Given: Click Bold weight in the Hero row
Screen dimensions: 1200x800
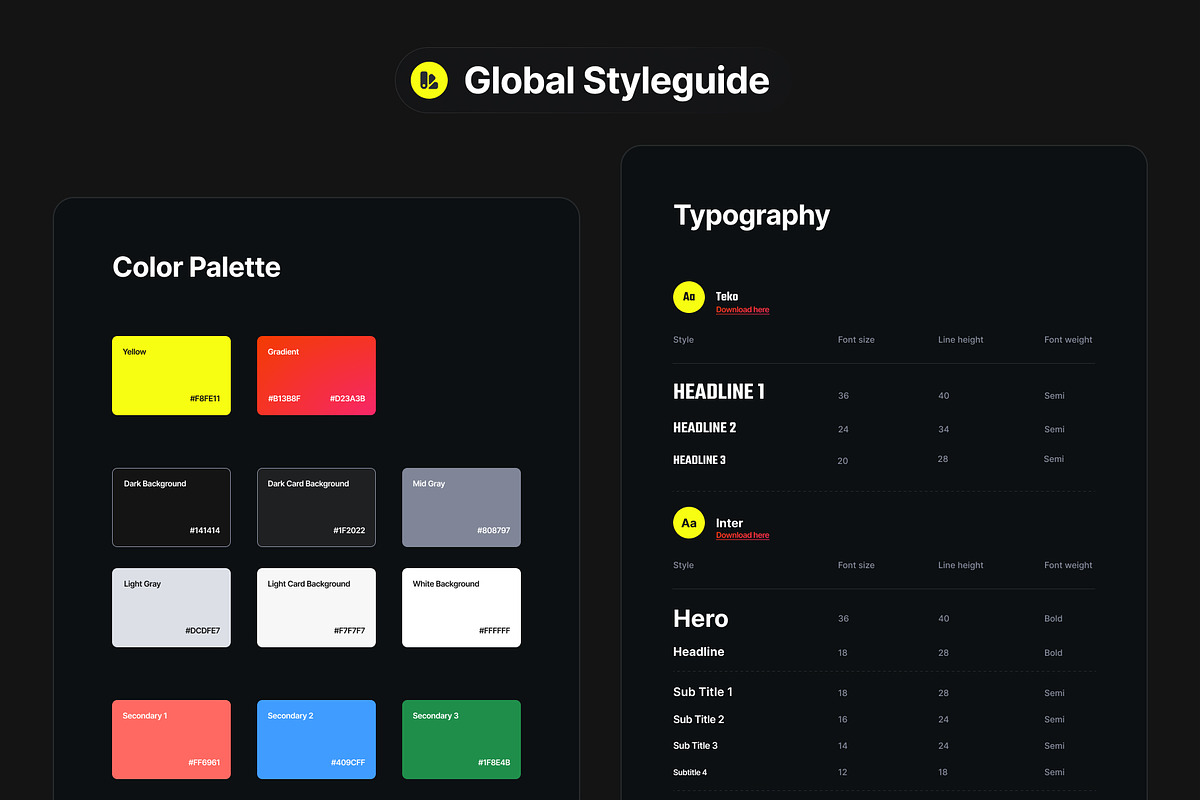Looking at the screenshot, I should pos(1053,619).
